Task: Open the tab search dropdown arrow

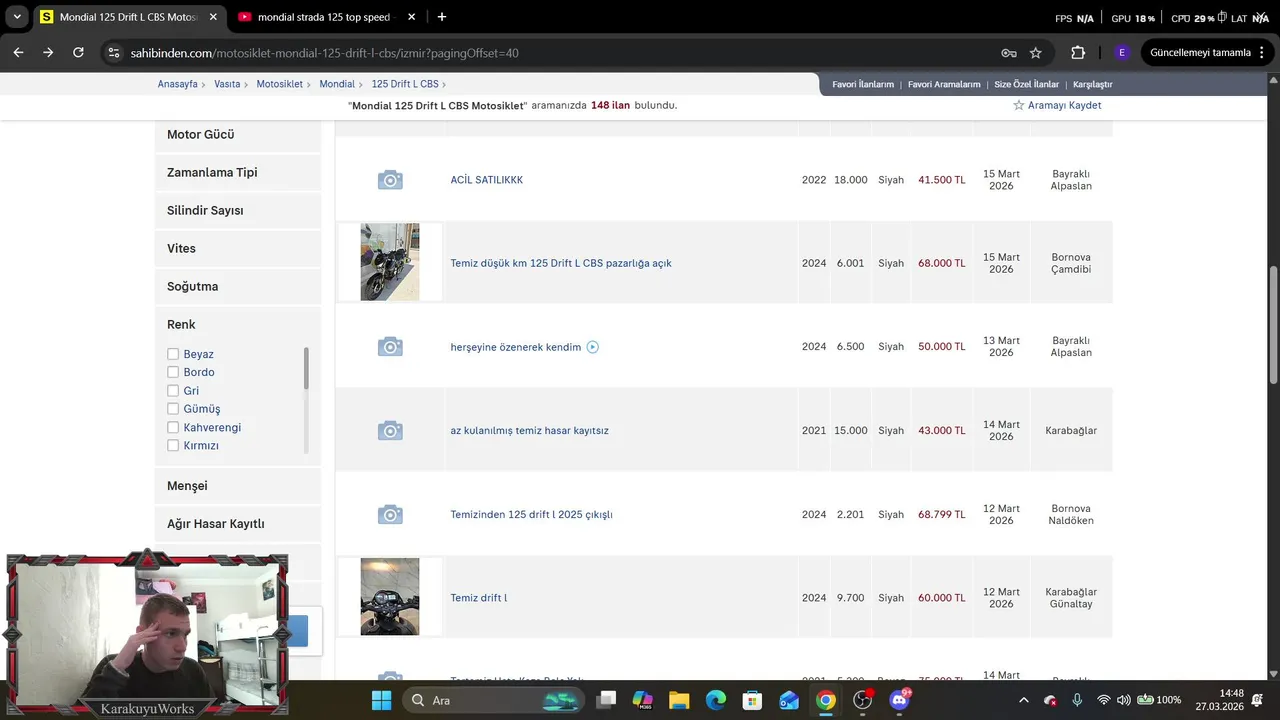Action: [x=17, y=17]
